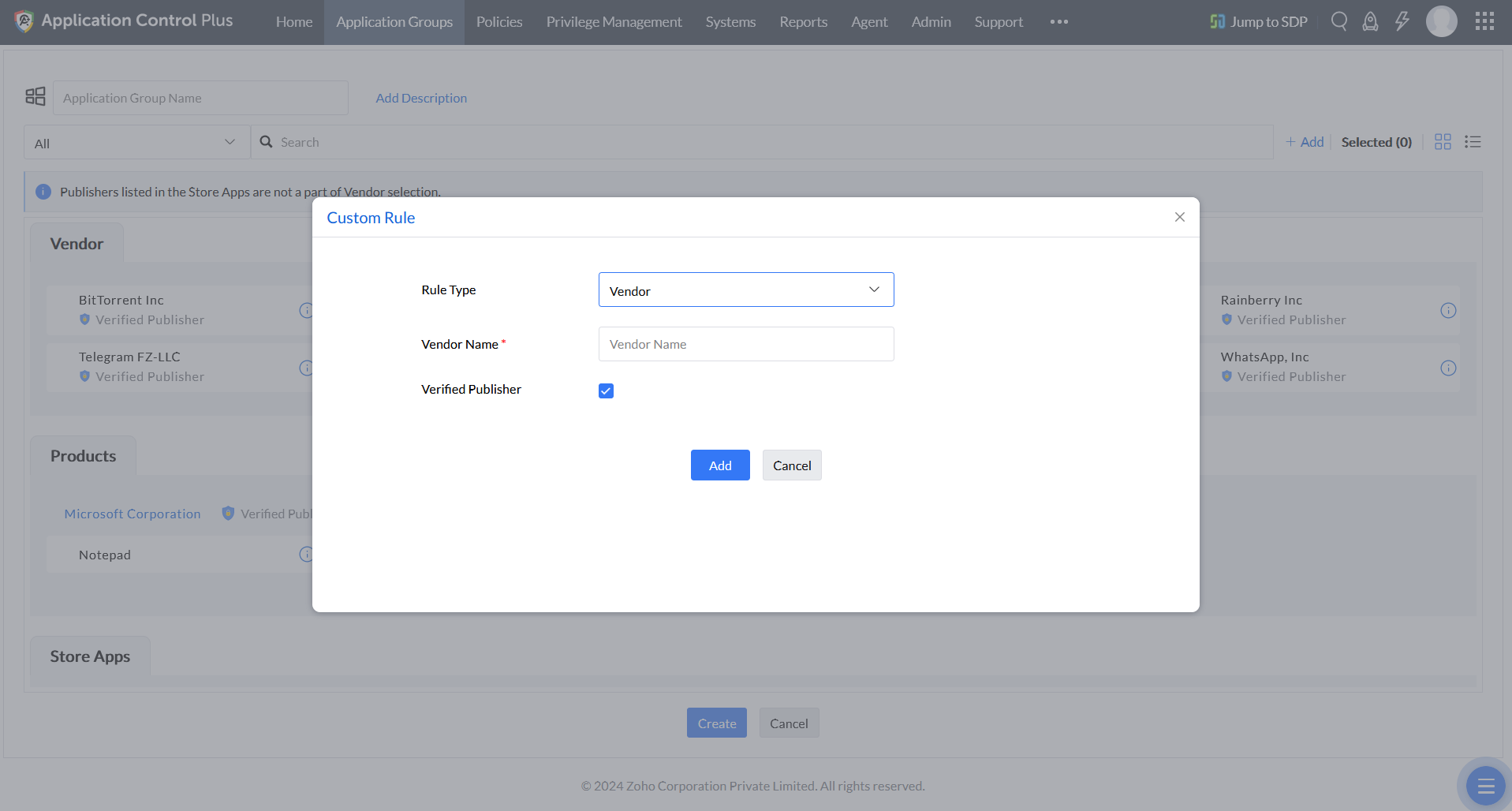Uncheck the Verified Publisher checkbox
1512x811 pixels.
tap(606, 391)
